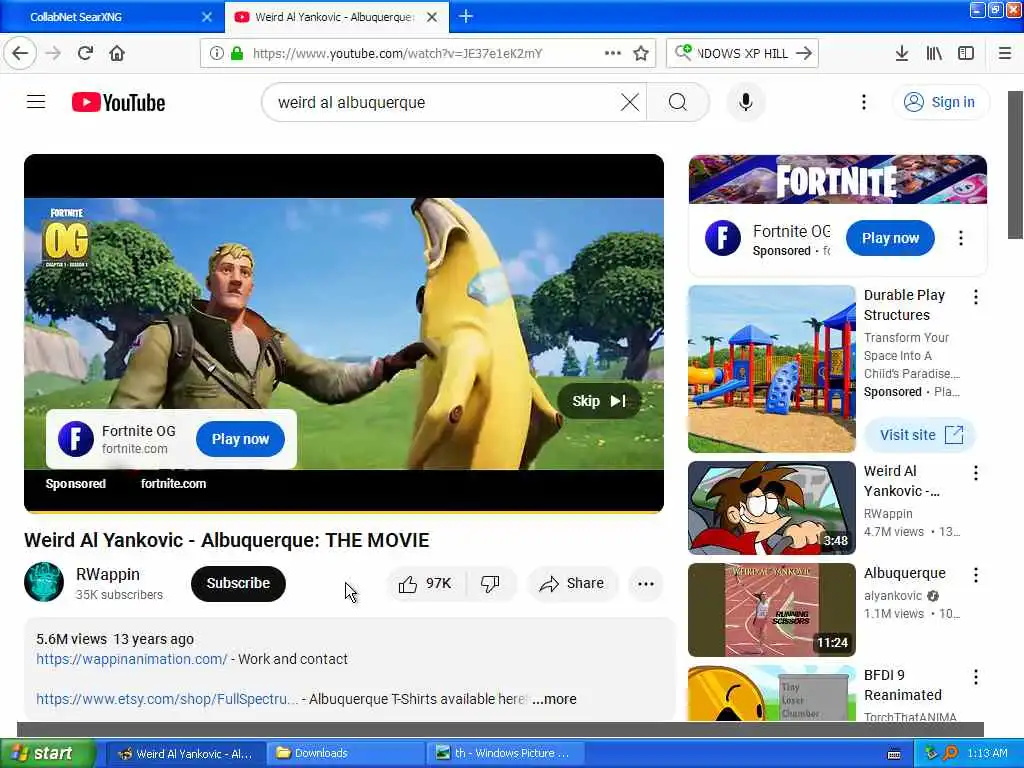Open the browser library icon

[934, 54]
